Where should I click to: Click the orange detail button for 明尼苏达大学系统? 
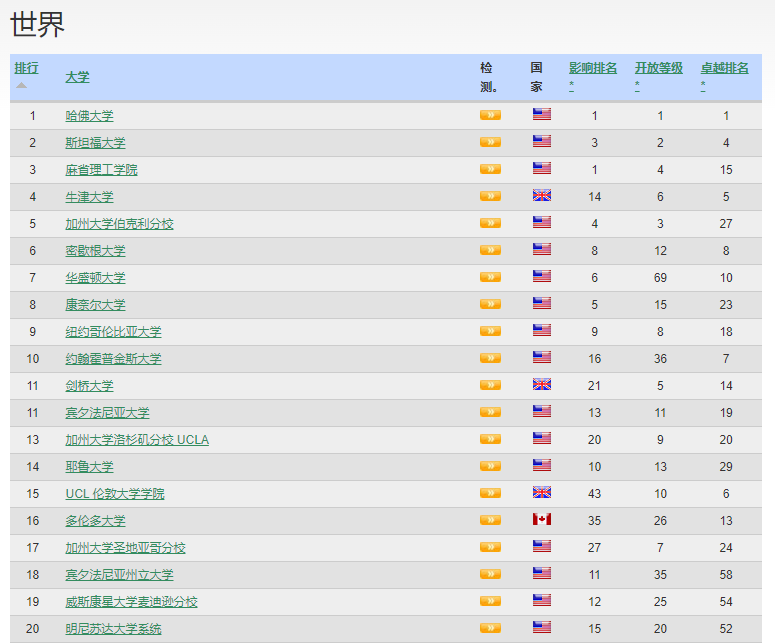[x=490, y=628]
